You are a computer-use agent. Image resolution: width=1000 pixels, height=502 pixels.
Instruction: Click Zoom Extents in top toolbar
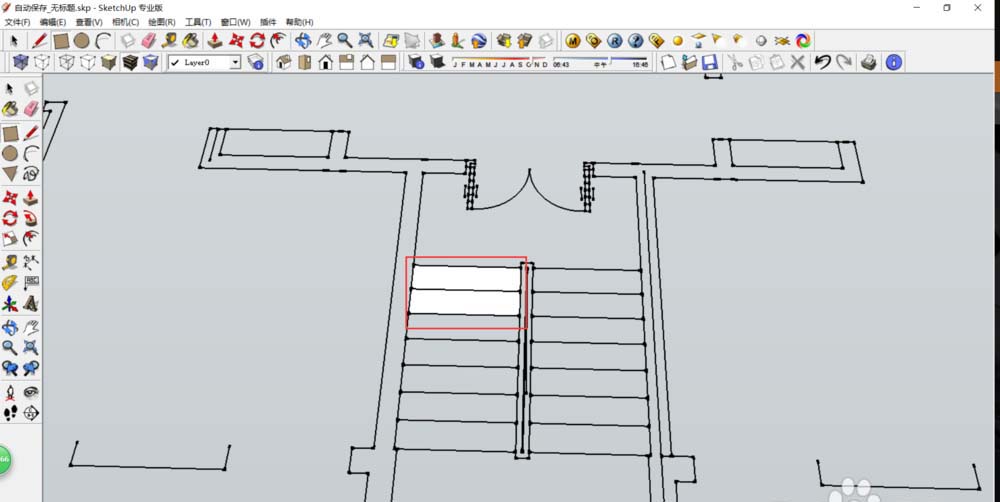[365, 41]
